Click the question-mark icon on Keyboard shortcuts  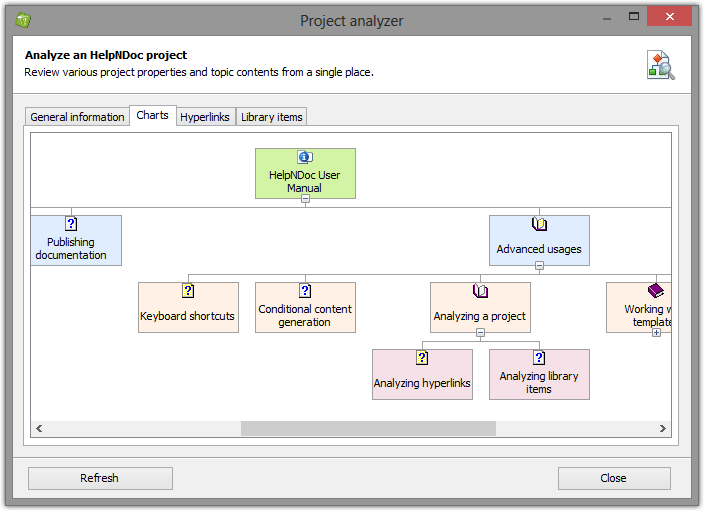188,290
